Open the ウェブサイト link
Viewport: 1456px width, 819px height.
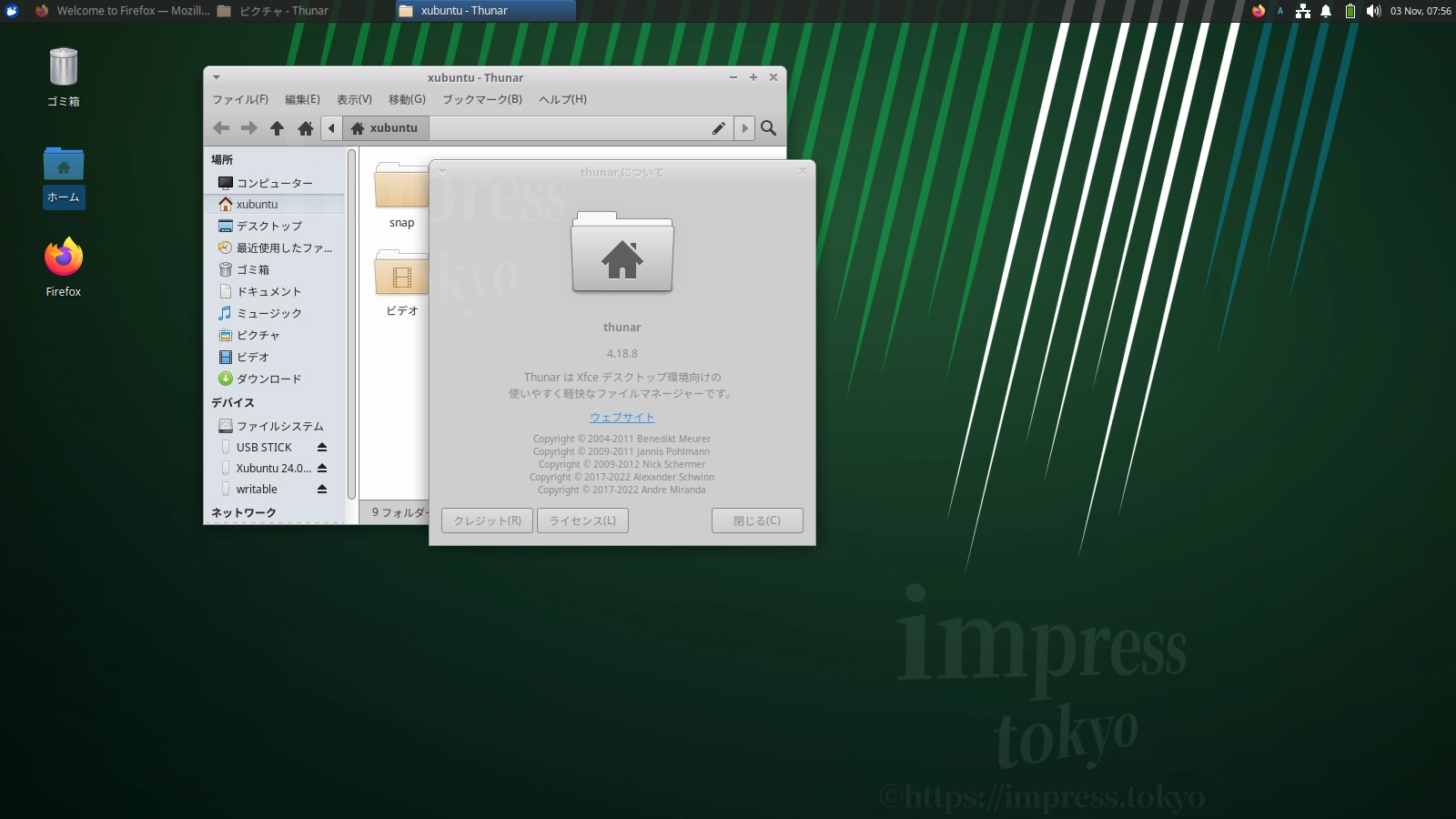click(622, 417)
